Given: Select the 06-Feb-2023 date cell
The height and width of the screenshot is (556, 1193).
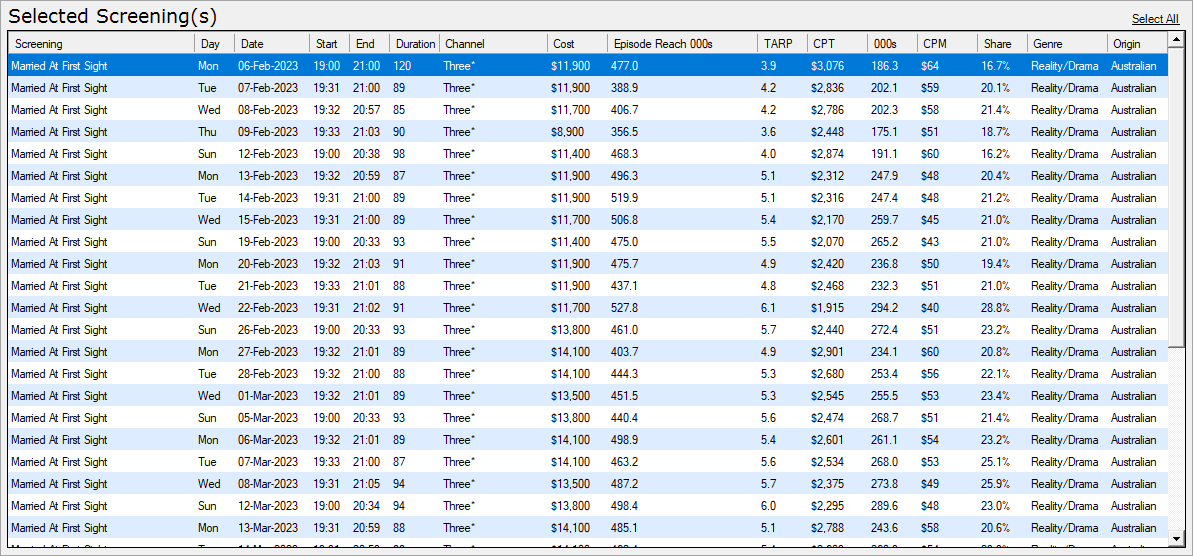Looking at the screenshot, I should pyautogui.click(x=269, y=66).
